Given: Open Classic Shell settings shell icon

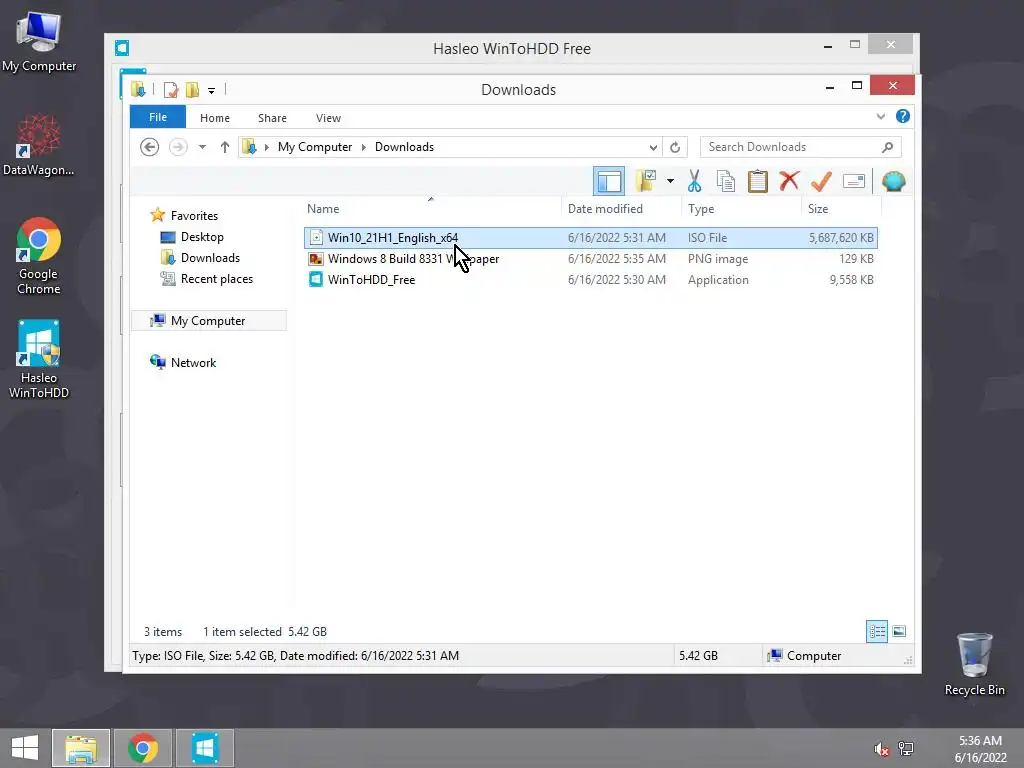Looking at the screenshot, I should coord(893,181).
